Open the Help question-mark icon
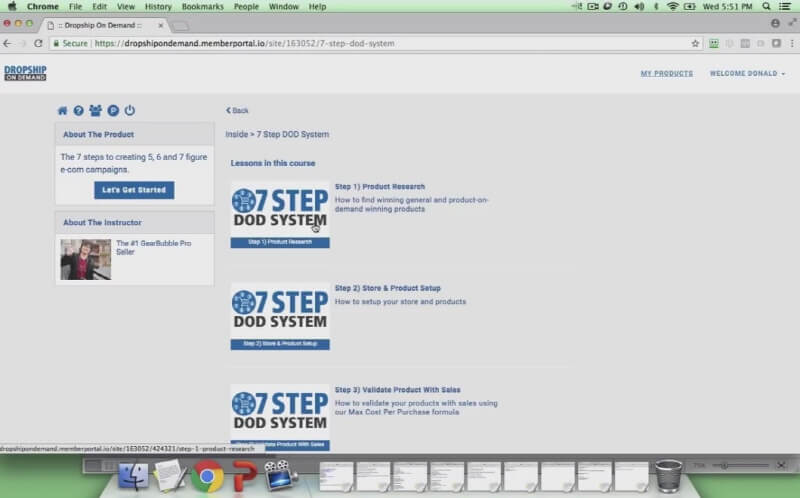 tap(79, 110)
